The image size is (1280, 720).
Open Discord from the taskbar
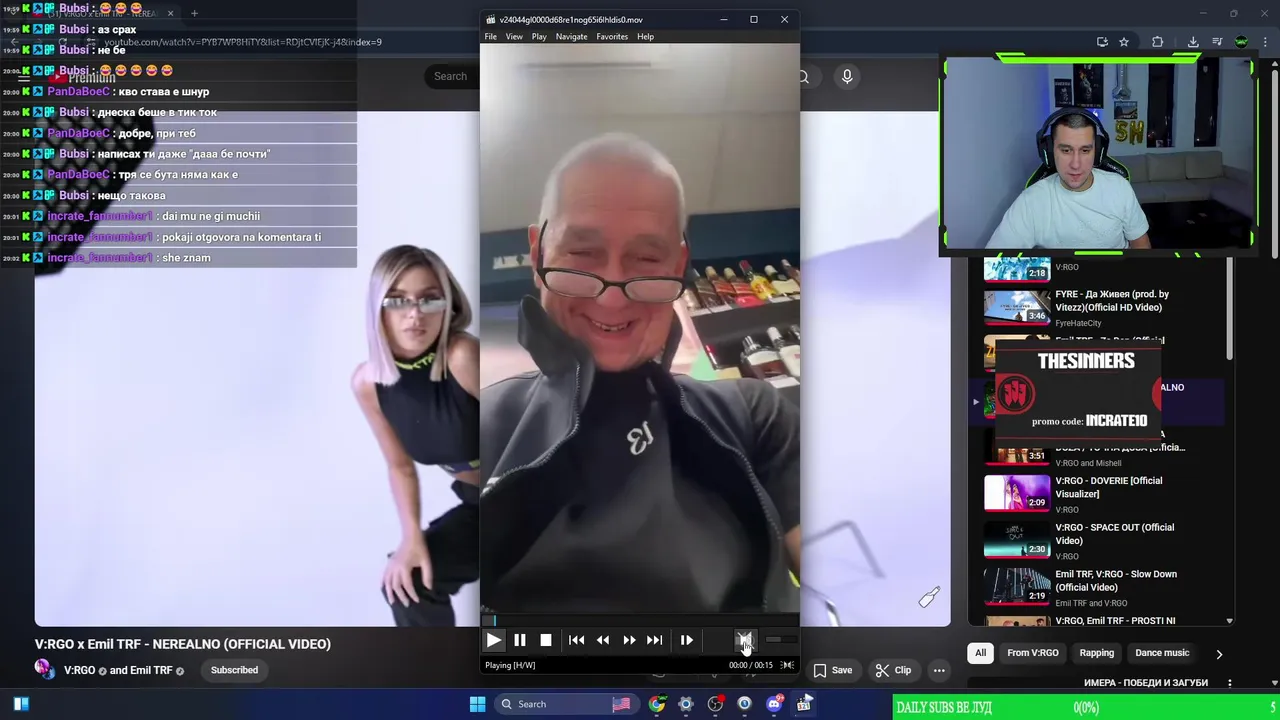point(774,704)
